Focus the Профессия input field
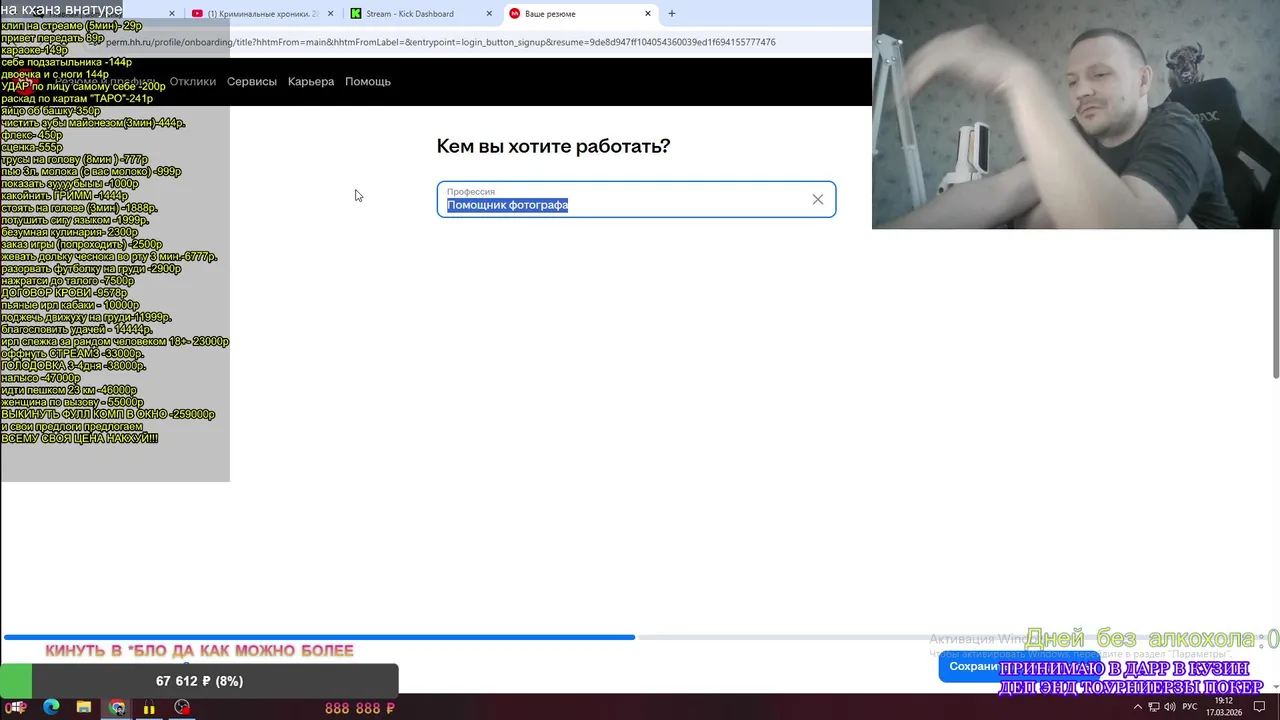The width and height of the screenshot is (1280, 720). click(636, 199)
